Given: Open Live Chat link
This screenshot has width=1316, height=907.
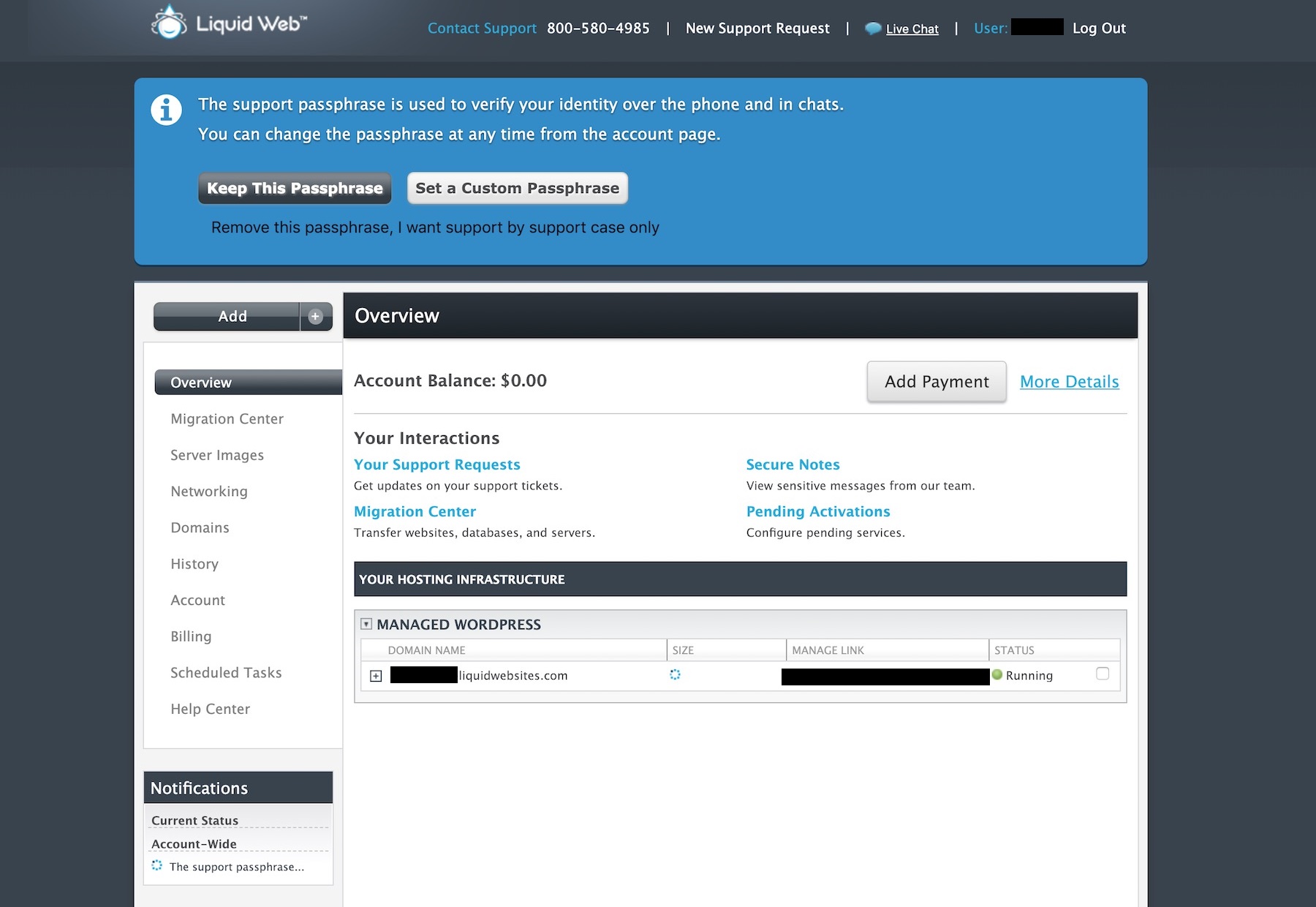Looking at the screenshot, I should [912, 29].
